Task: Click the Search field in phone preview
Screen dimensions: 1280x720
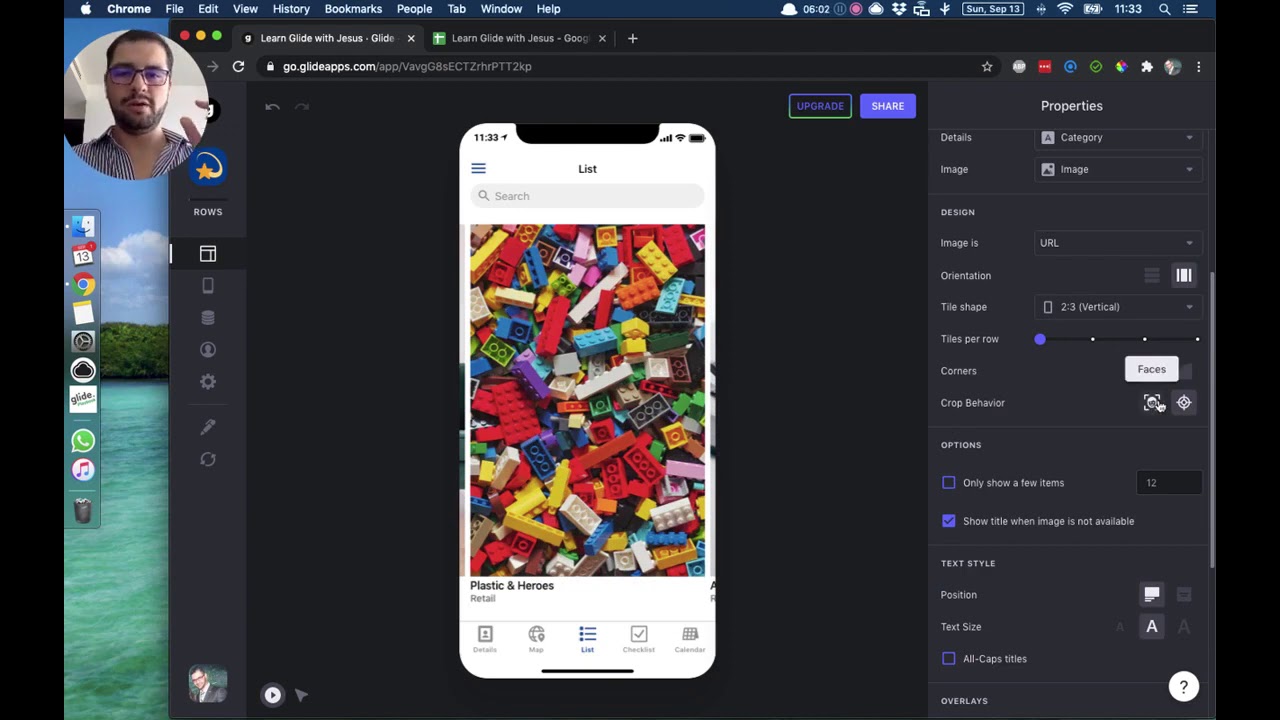Action: click(587, 196)
